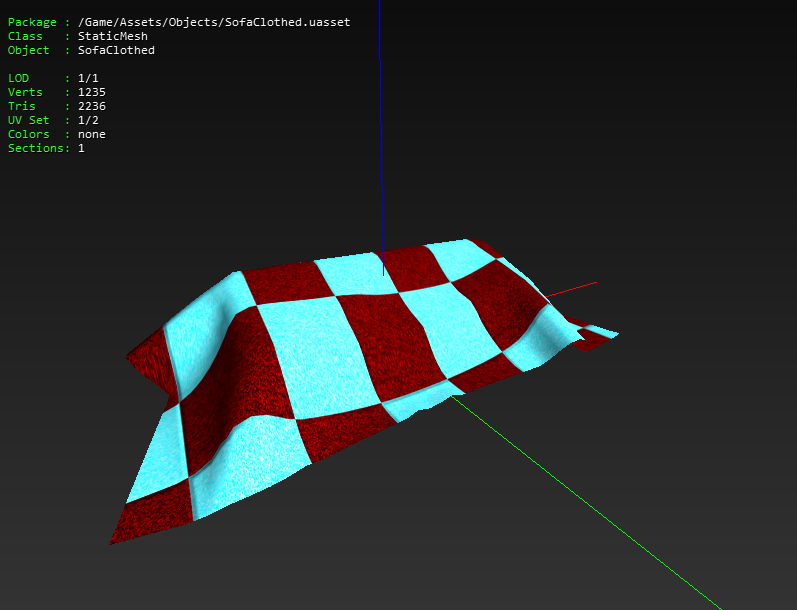The height and width of the screenshot is (610, 797).
Task: Click the Sections label
Action: 36,148
